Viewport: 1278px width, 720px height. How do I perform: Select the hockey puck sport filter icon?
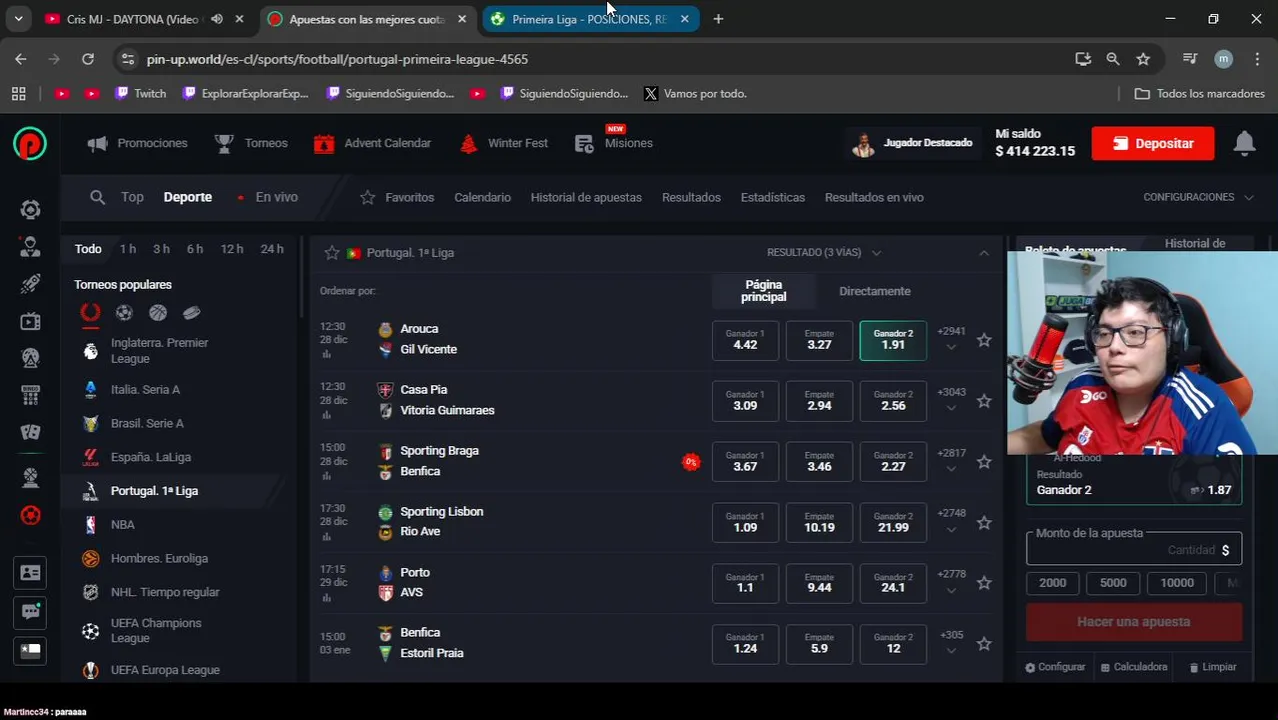(192, 313)
